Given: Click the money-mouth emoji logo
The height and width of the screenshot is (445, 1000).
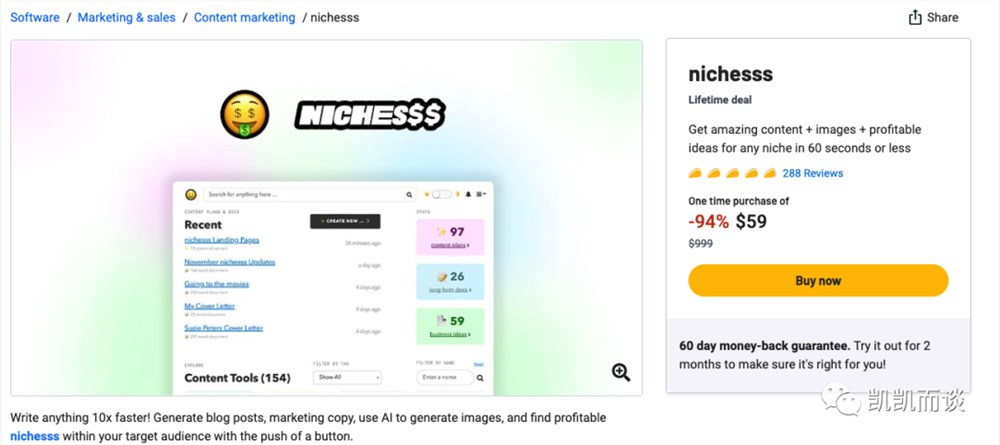Looking at the screenshot, I should pyautogui.click(x=245, y=115).
